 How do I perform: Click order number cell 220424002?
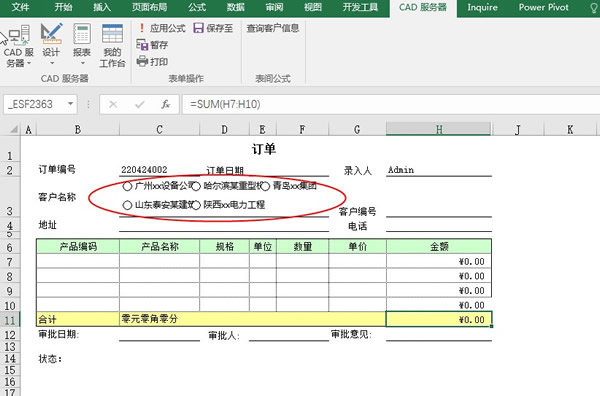(x=159, y=170)
